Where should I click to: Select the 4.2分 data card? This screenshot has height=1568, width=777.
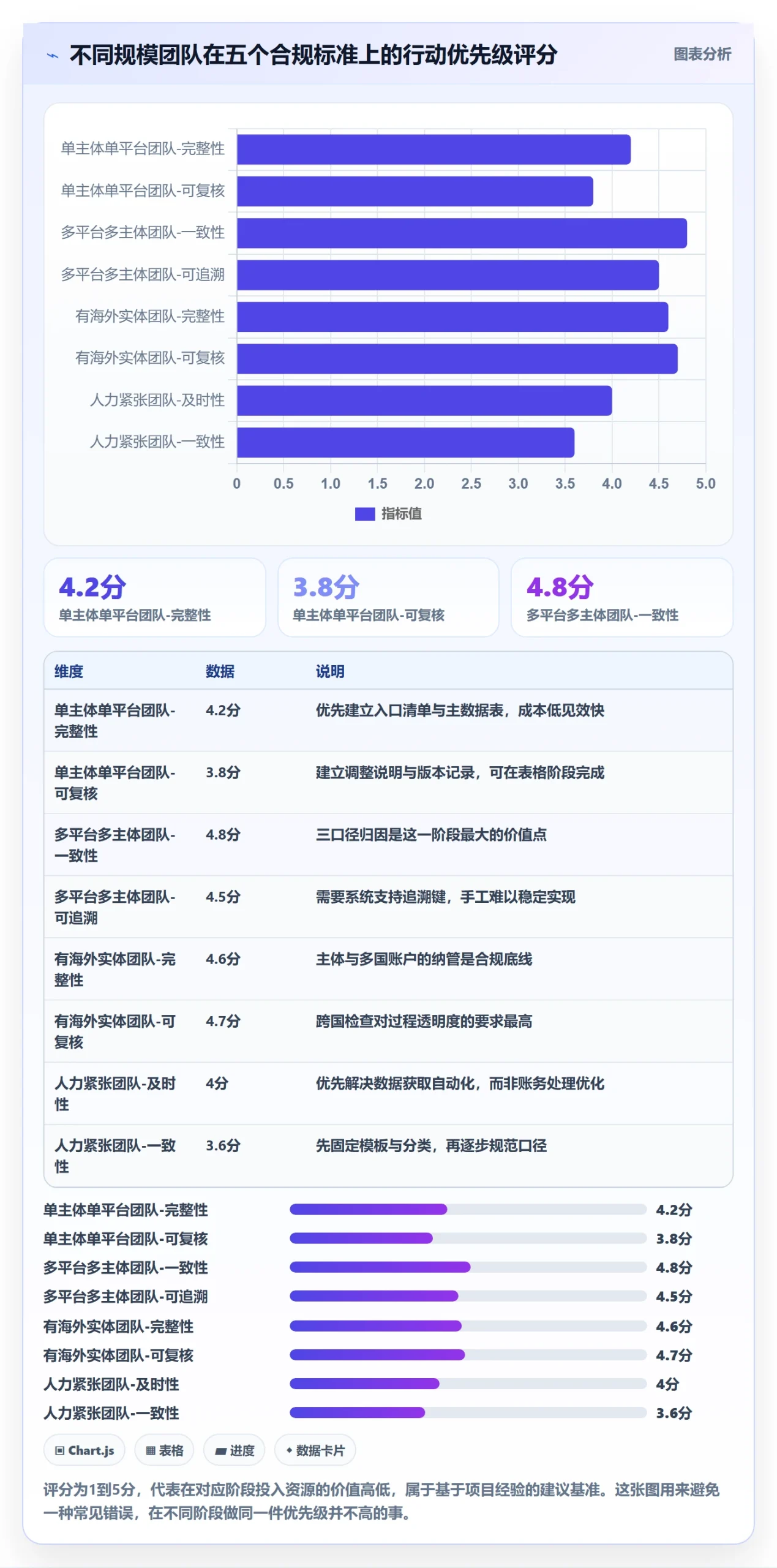pyautogui.click(x=154, y=597)
